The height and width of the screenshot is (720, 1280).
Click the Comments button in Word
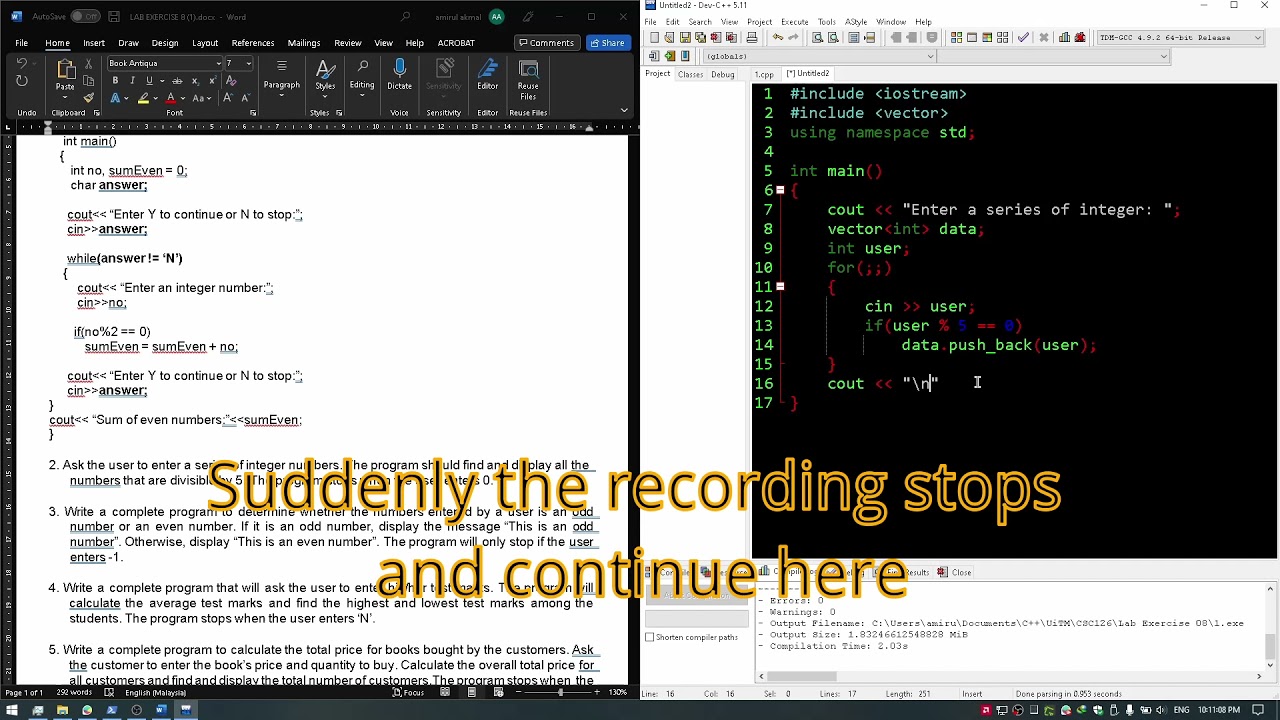tap(545, 43)
